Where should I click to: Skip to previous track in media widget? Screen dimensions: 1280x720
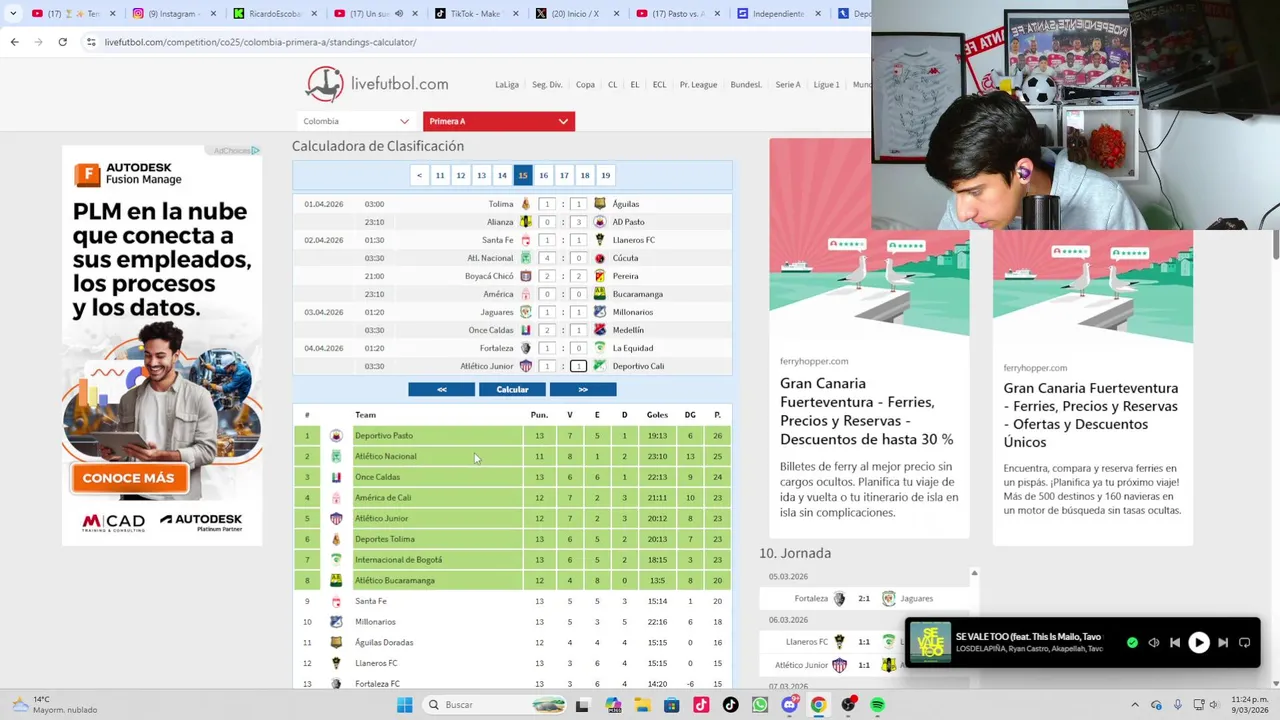pyautogui.click(x=1175, y=643)
